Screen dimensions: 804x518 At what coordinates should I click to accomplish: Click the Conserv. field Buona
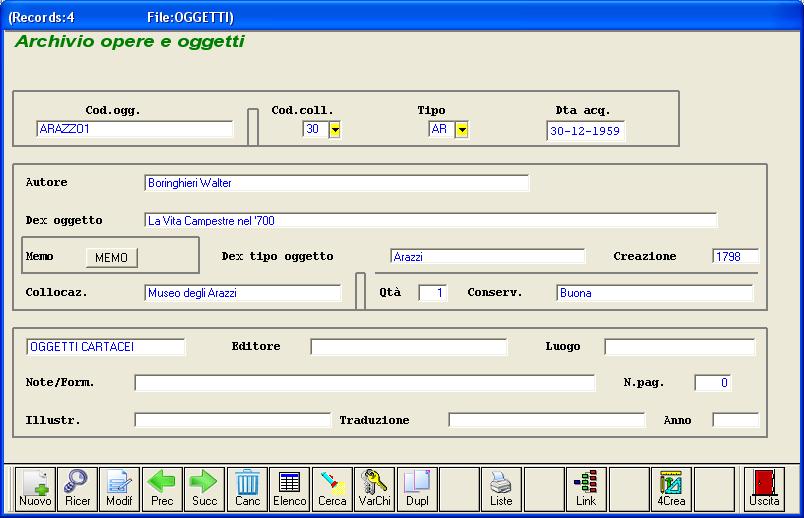tap(655, 293)
